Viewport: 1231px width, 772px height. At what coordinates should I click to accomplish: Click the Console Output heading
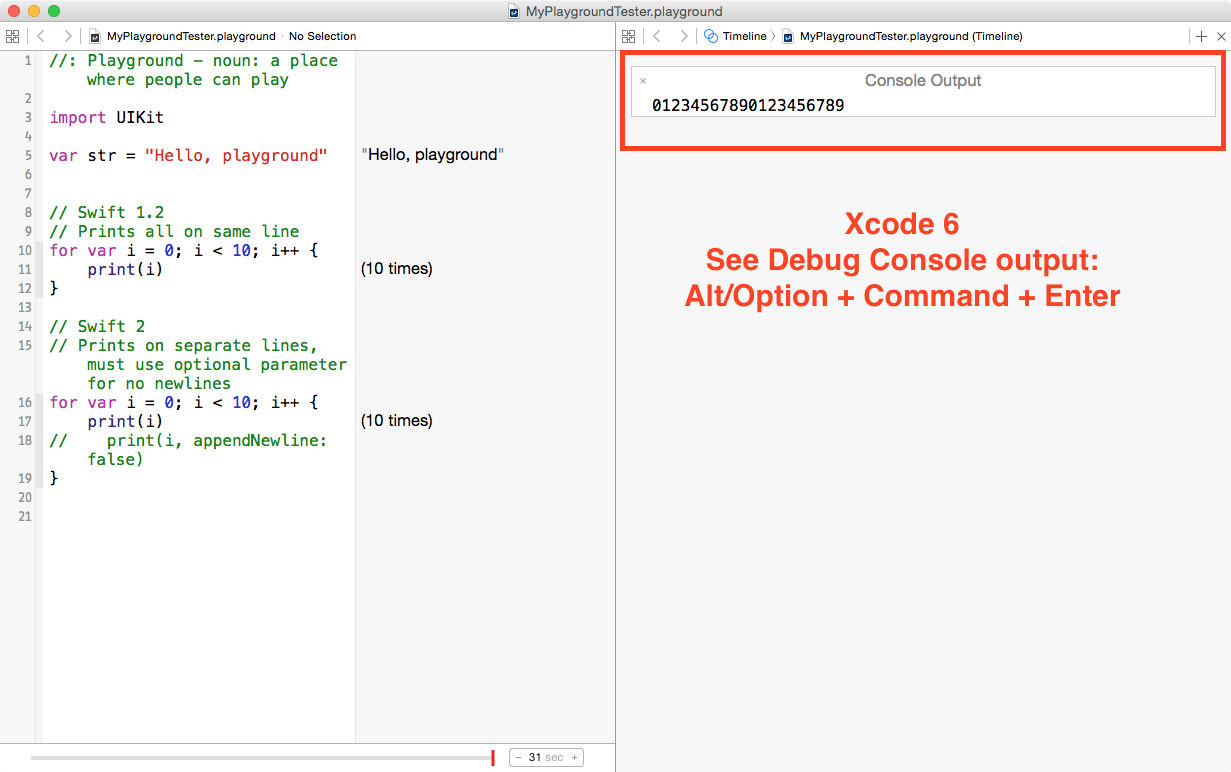923,80
